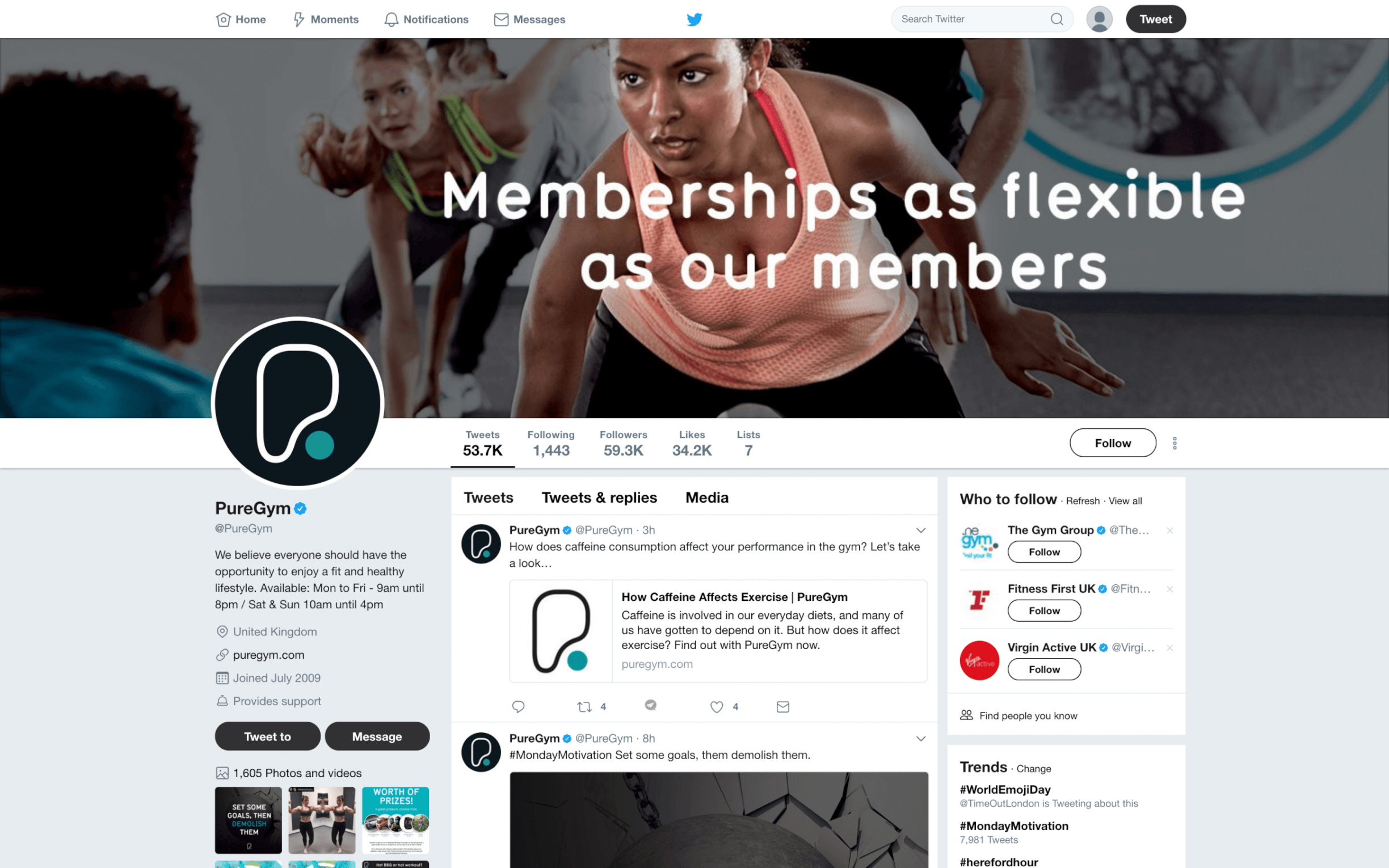Send caffeine tweet via direct message icon
Screen dimensions: 1389x868
783,707
